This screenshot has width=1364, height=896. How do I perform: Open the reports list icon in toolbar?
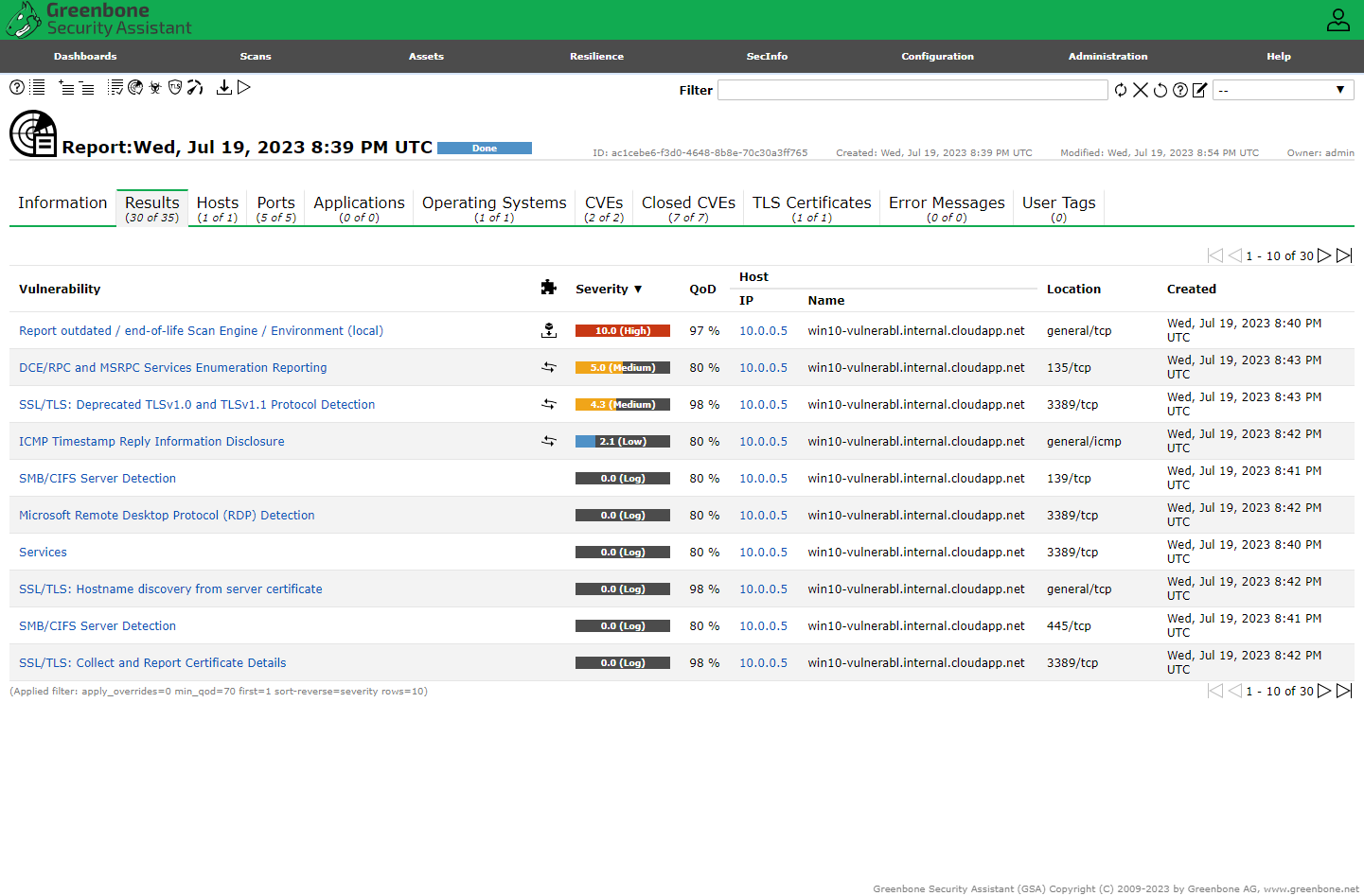tap(38, 87)
